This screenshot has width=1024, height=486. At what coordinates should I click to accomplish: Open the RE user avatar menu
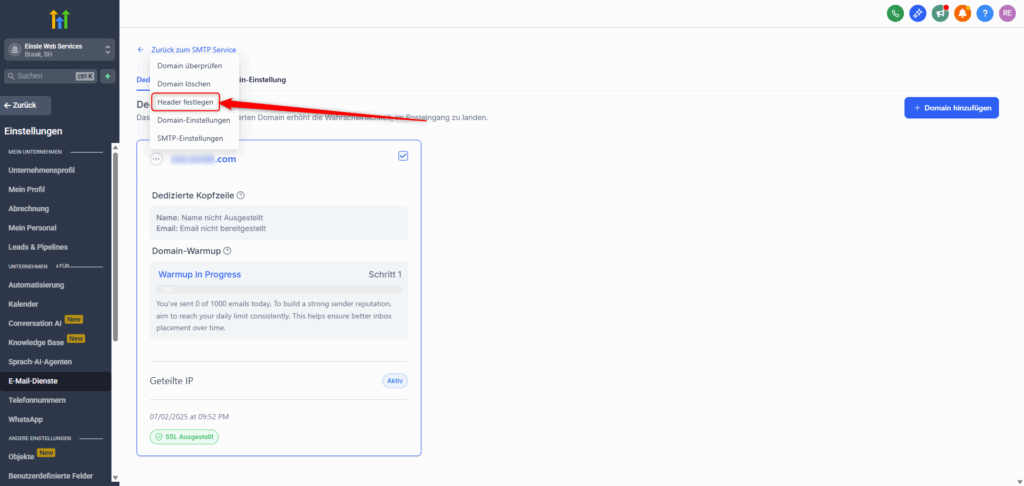pyautogui.click(x=1008, y=13)
